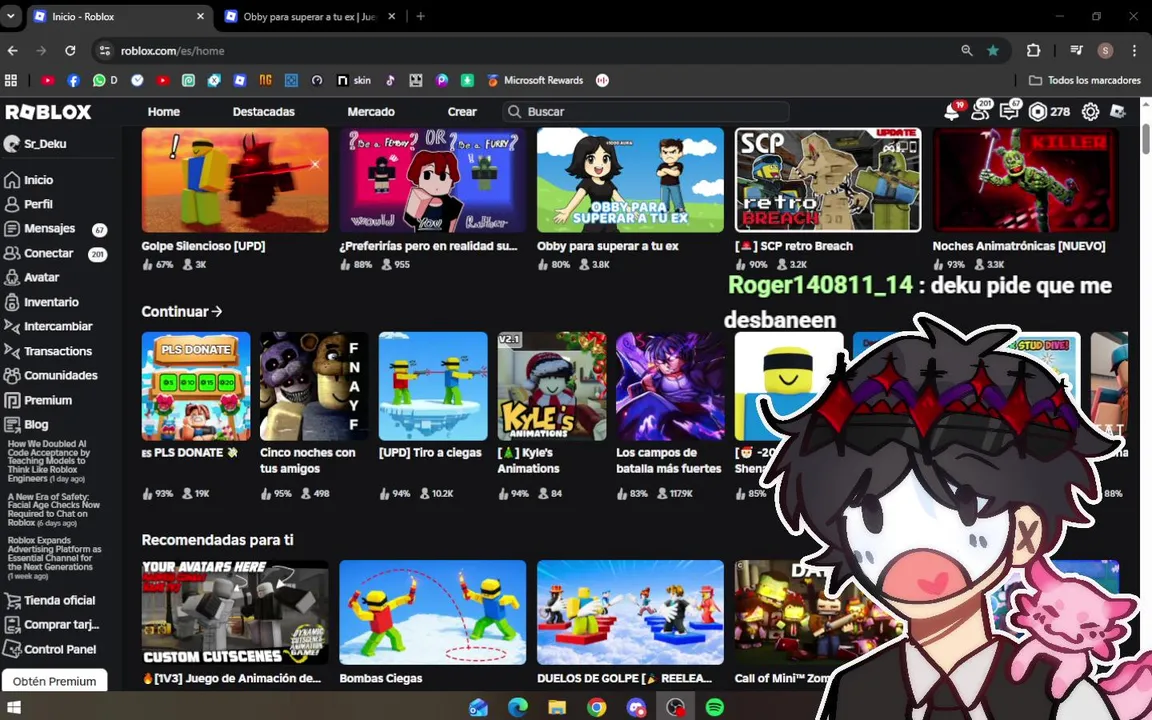Click the Obtén Premium button

coord(54,681)
